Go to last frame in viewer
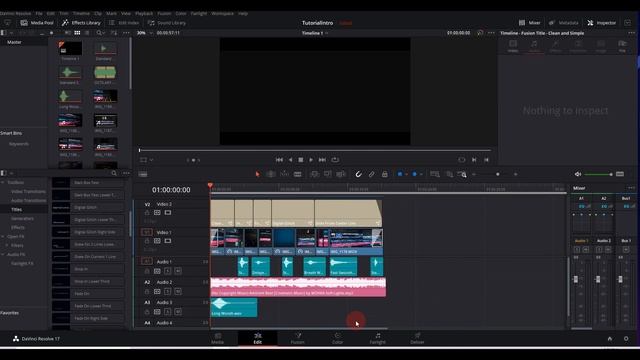Screen dimensions: 640x360 pos(322,160)
